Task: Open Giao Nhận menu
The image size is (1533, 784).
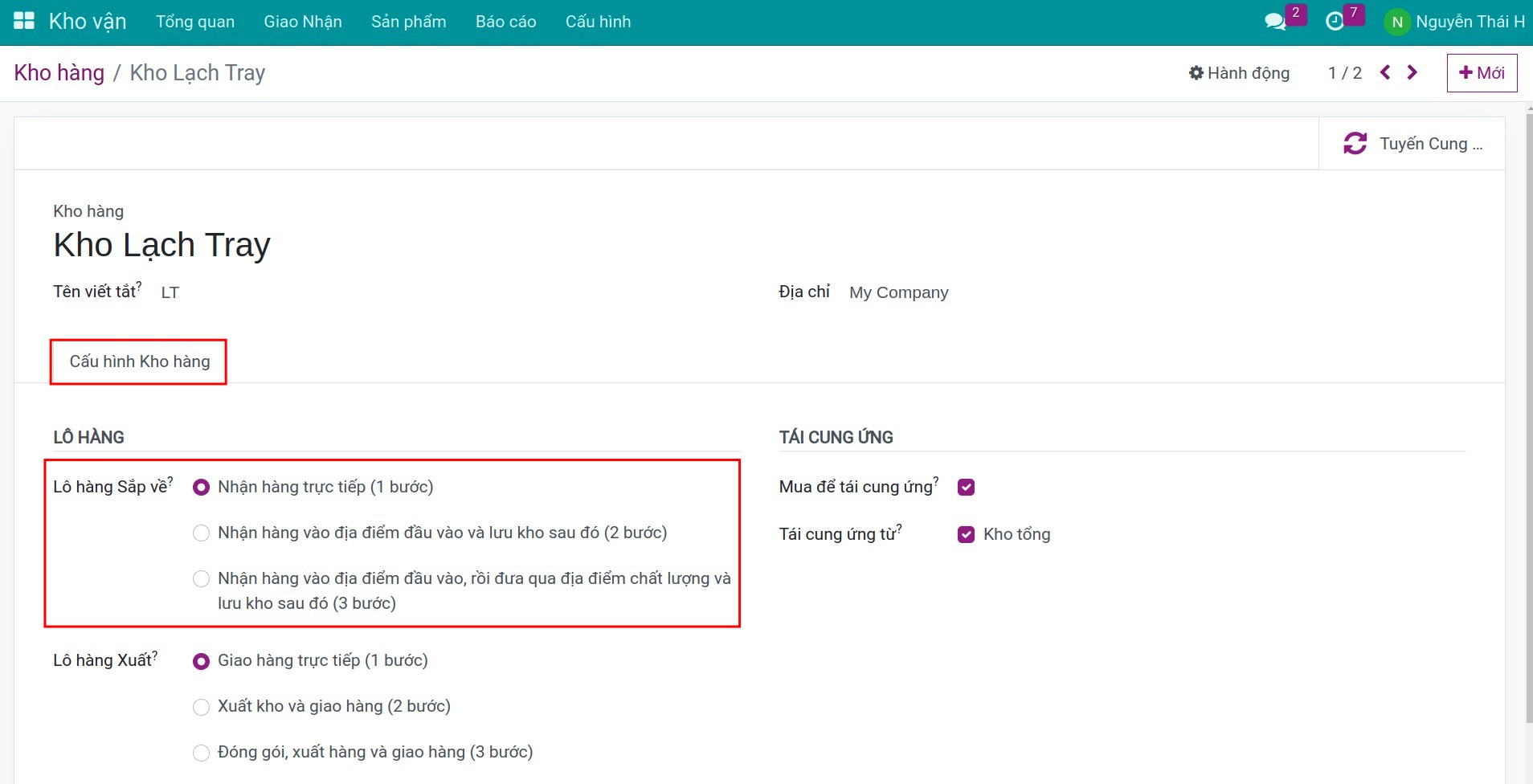Action: click(x=303, y=22)
